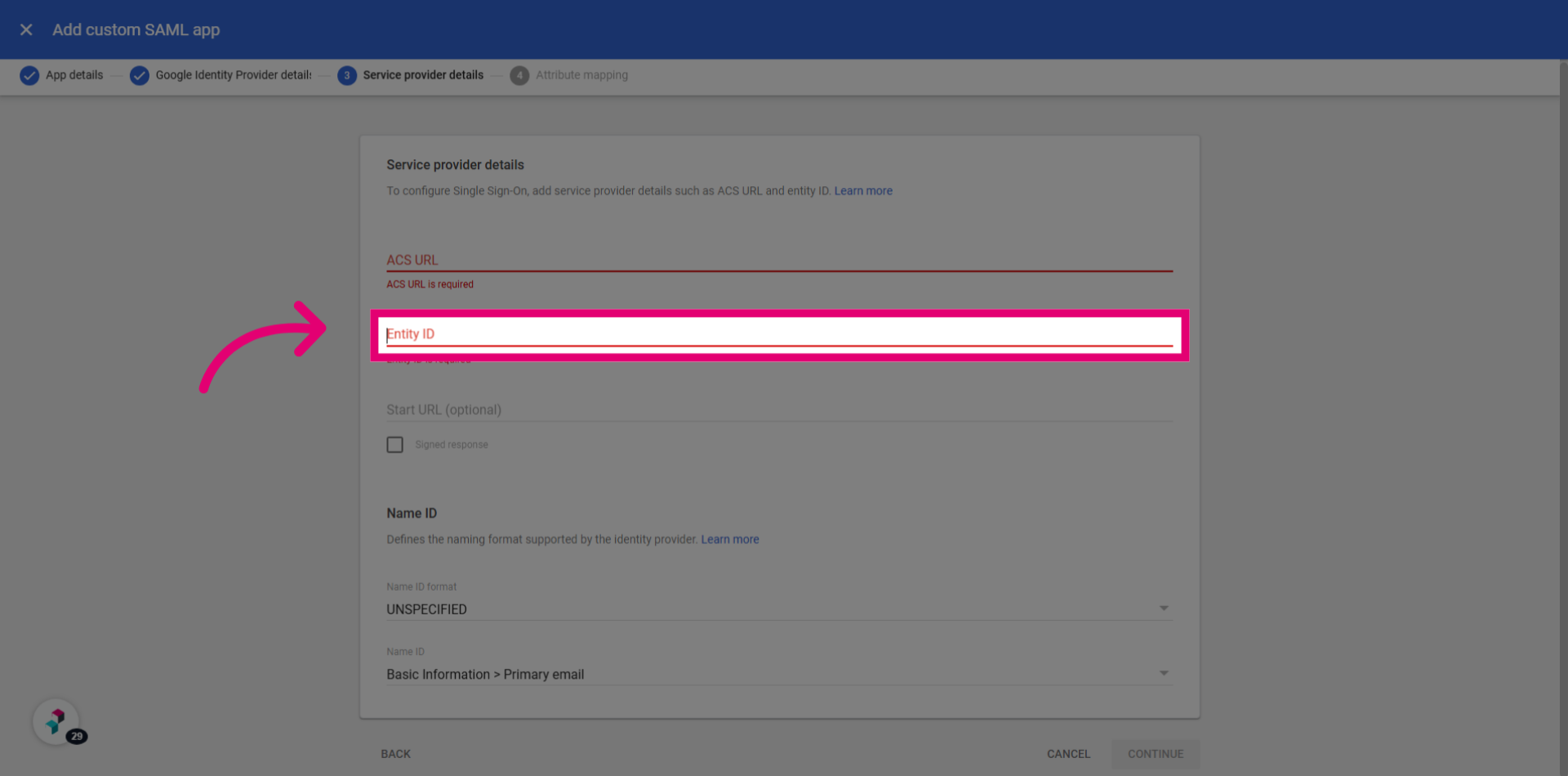
Task: Focus the Start URL (optional) field
Action: coord(779,409)
